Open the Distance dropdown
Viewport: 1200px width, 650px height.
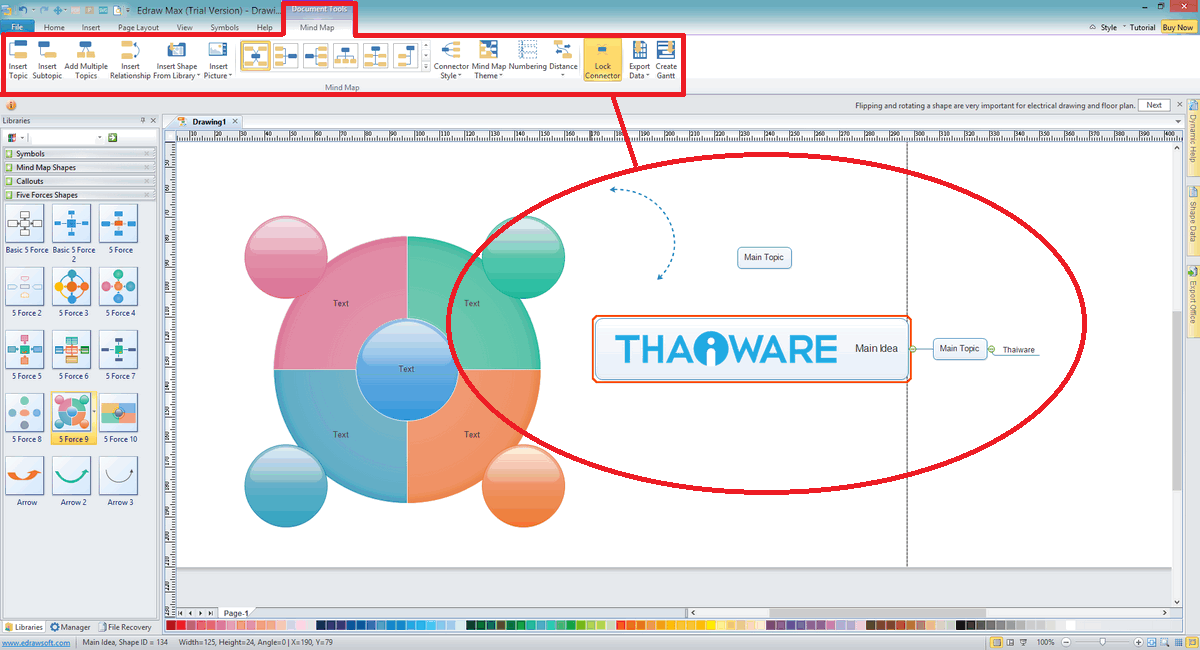(563, 58)
